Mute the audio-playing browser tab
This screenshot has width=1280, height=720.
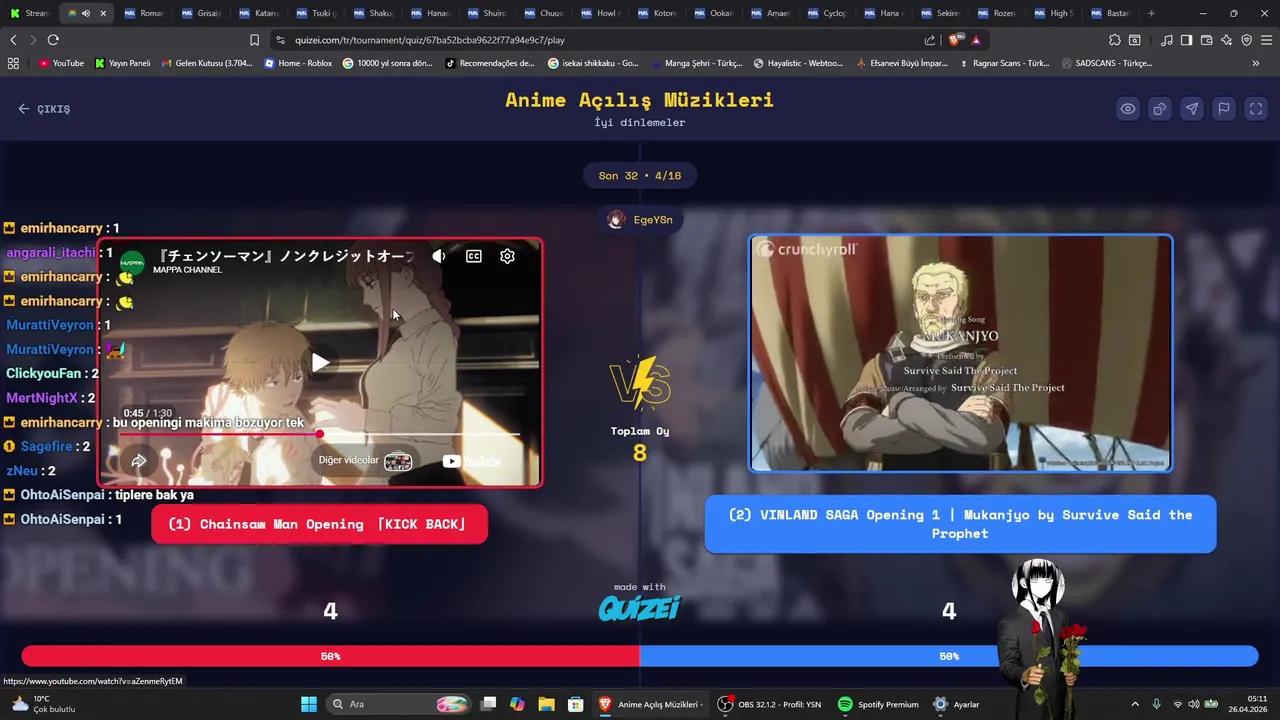coord(86,13)
